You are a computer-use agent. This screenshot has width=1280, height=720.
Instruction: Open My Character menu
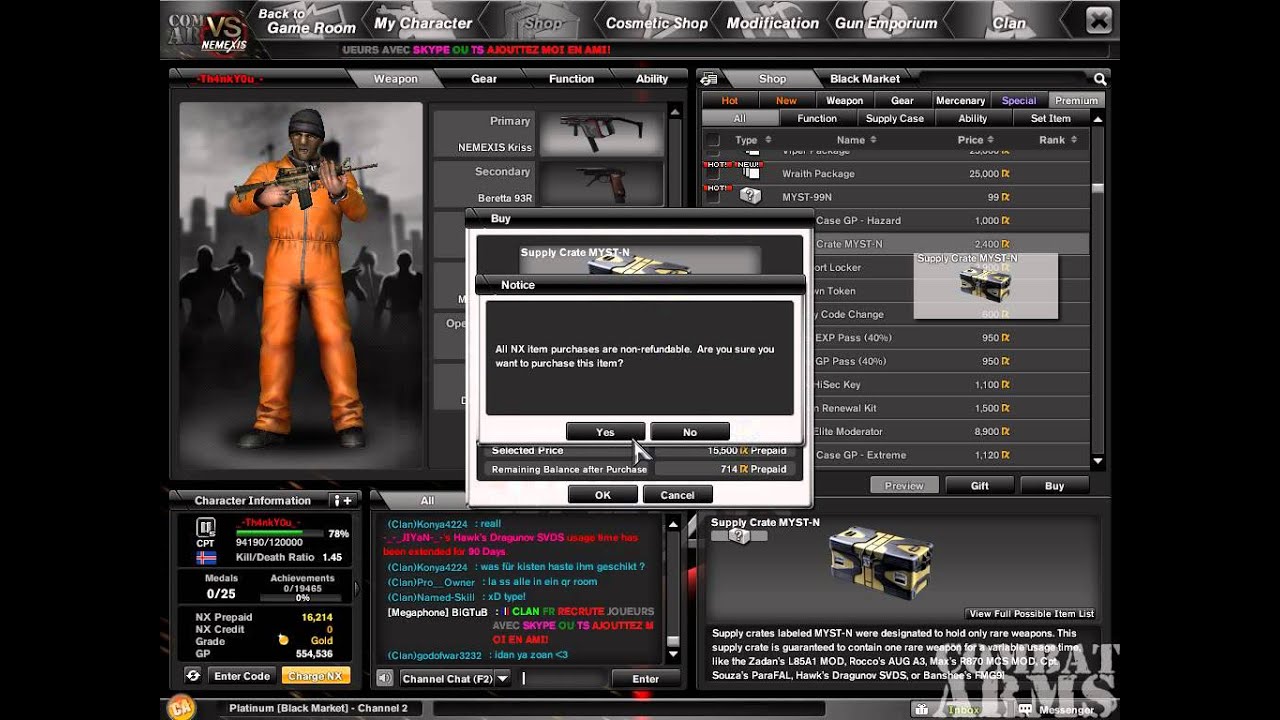tap(423, 23)
